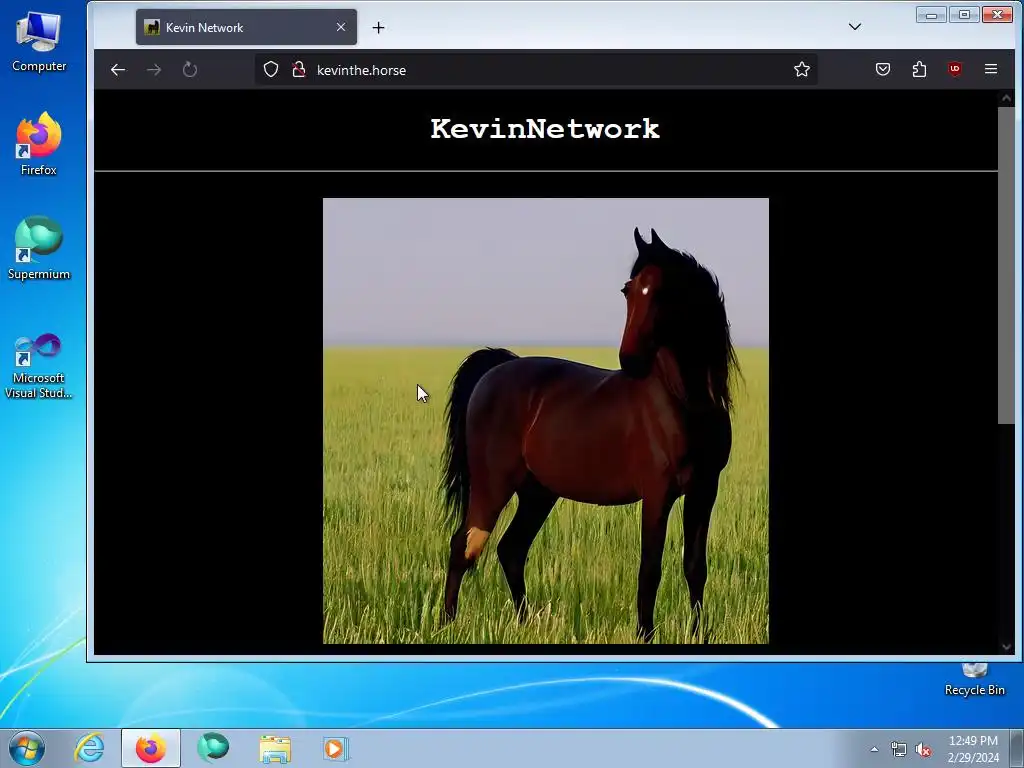Open the Supermium desktop shortcut
The width and height of the screenshot is (1024, 768).
coord(39,249)
